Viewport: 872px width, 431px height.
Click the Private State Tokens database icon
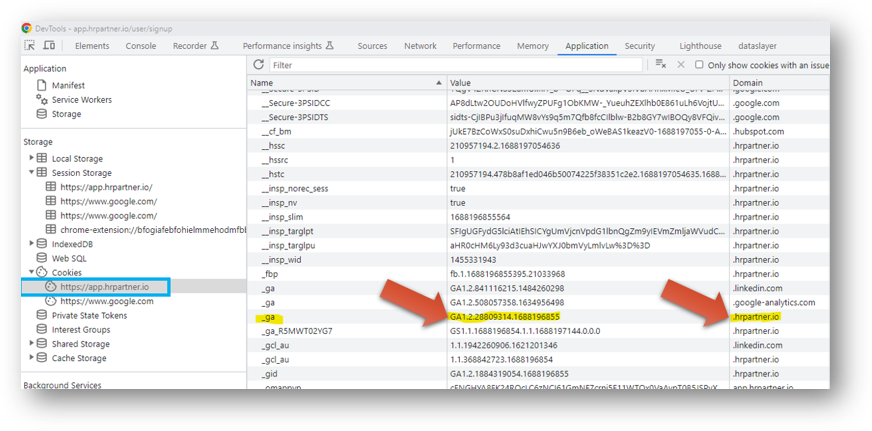pyautogui.click(x=41, y=315)
